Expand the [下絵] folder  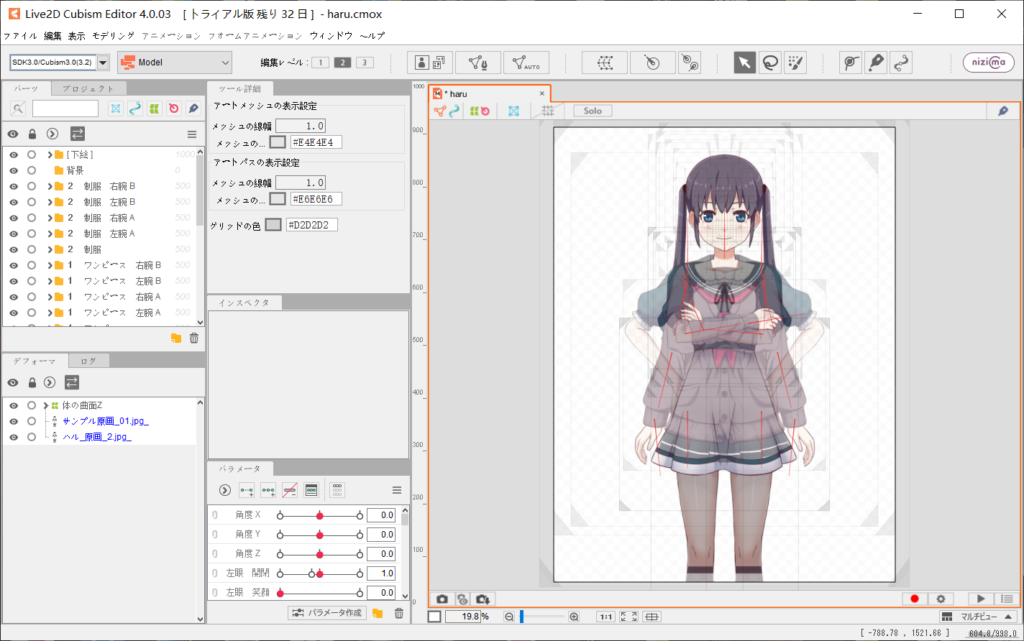(50, 155)
